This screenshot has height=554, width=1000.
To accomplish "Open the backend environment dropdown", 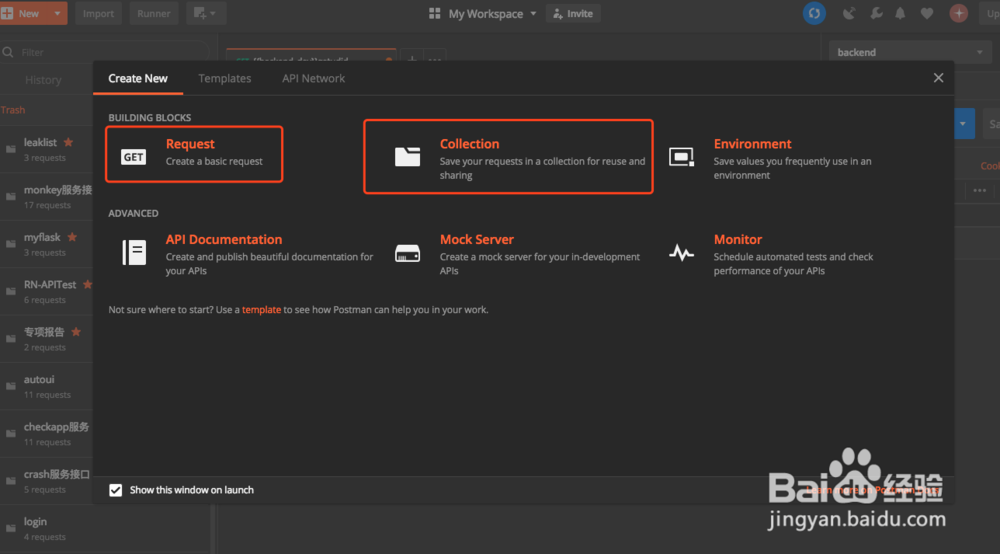I will (x=910, y=52).
